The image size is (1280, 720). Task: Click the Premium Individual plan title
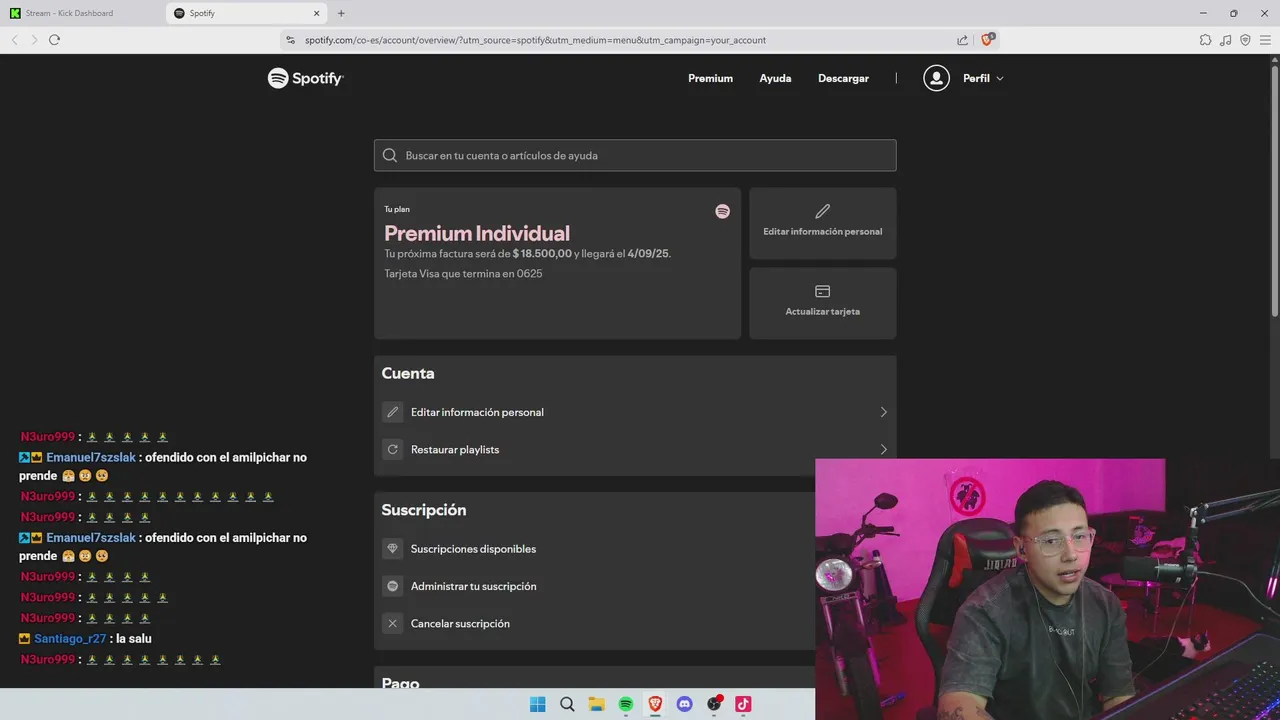477,233
